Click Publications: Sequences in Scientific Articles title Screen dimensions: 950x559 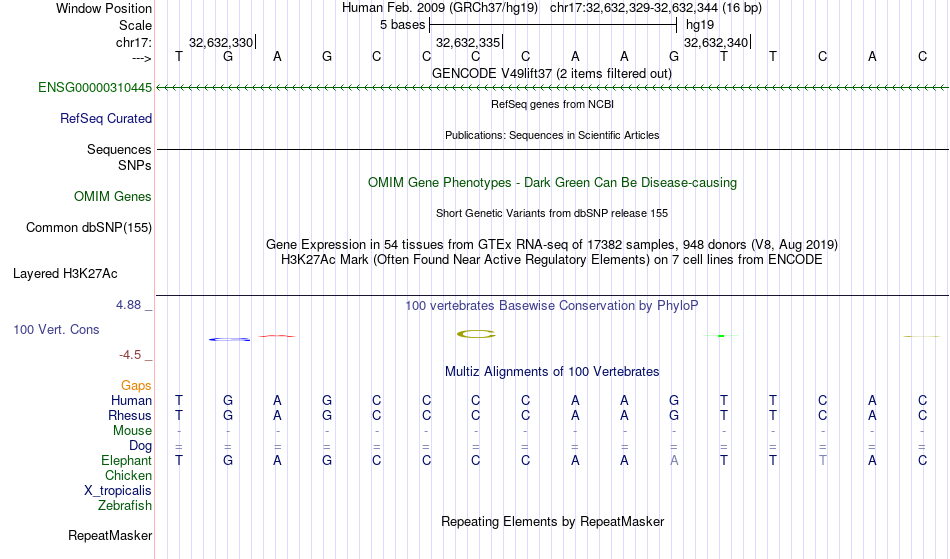tap(552, 135)
